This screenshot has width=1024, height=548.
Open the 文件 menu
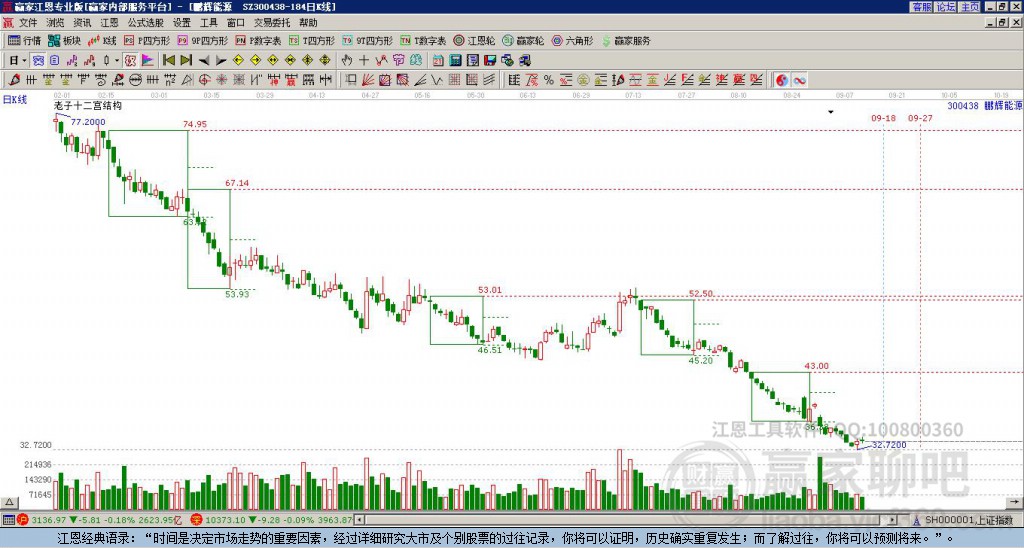click(28, 23)
